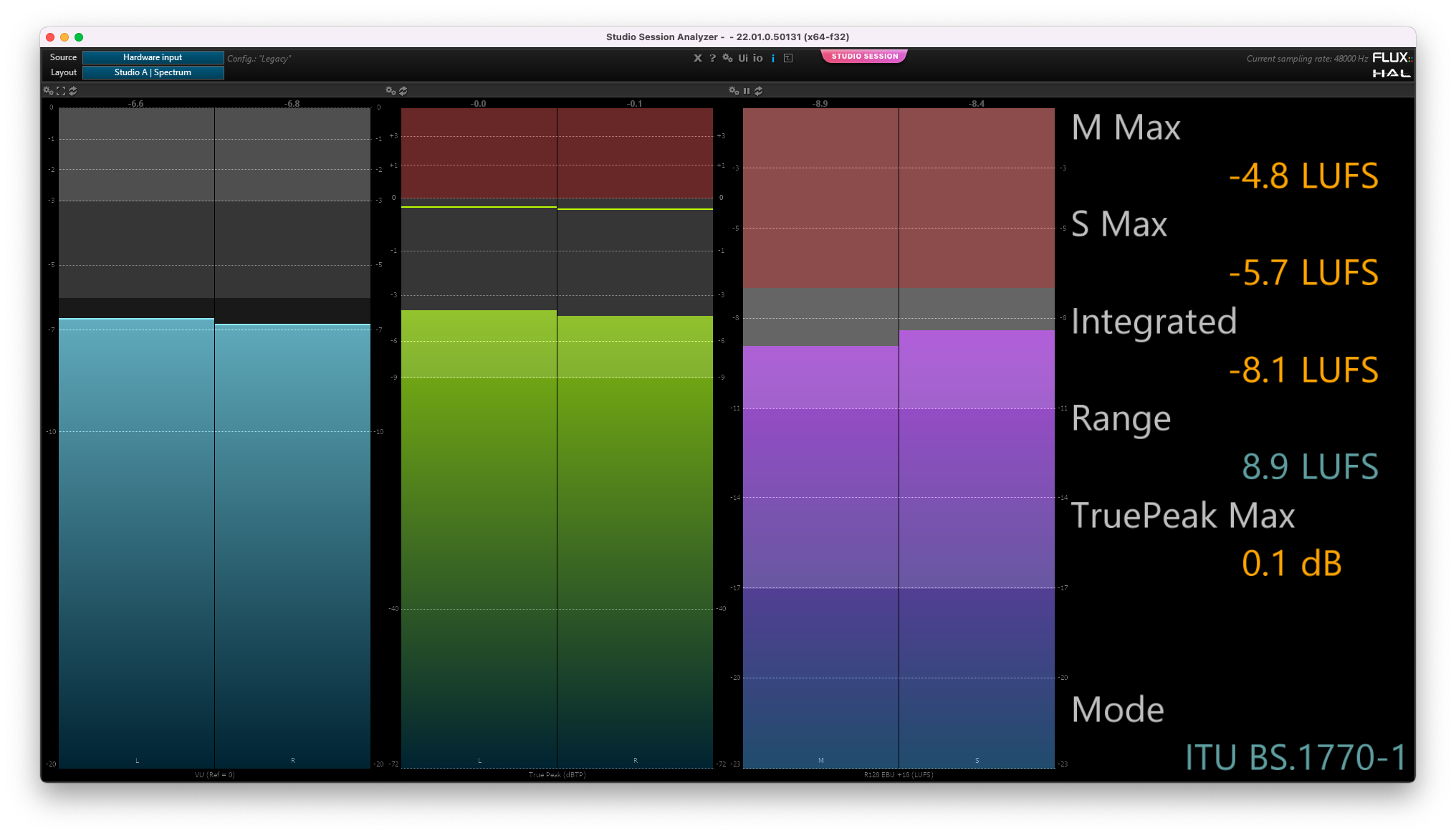Click the VU meter fullscreen icon
This screenshot has width=1456, height=836.
click(61, 91)
